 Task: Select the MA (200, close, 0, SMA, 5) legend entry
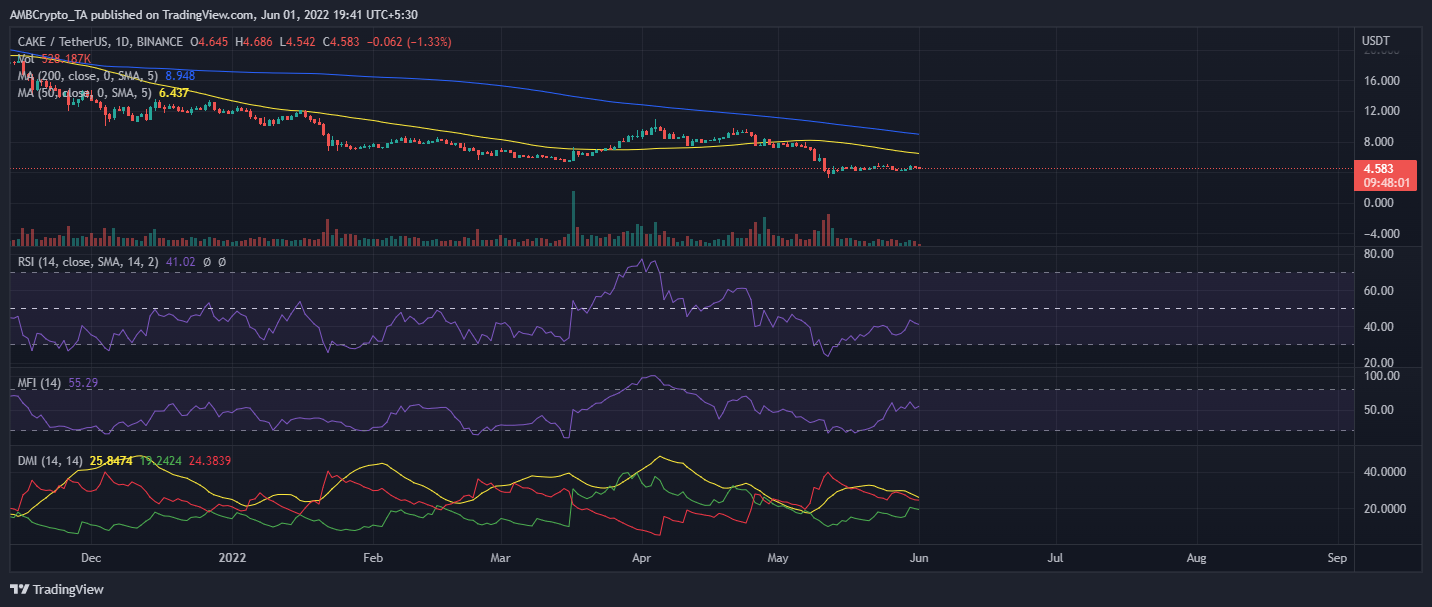coord(90,75)
